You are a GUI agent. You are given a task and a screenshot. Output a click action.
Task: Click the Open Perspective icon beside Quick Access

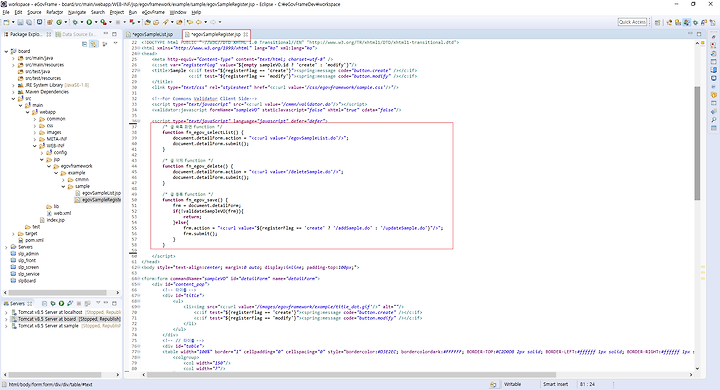(x=658, y=22)
